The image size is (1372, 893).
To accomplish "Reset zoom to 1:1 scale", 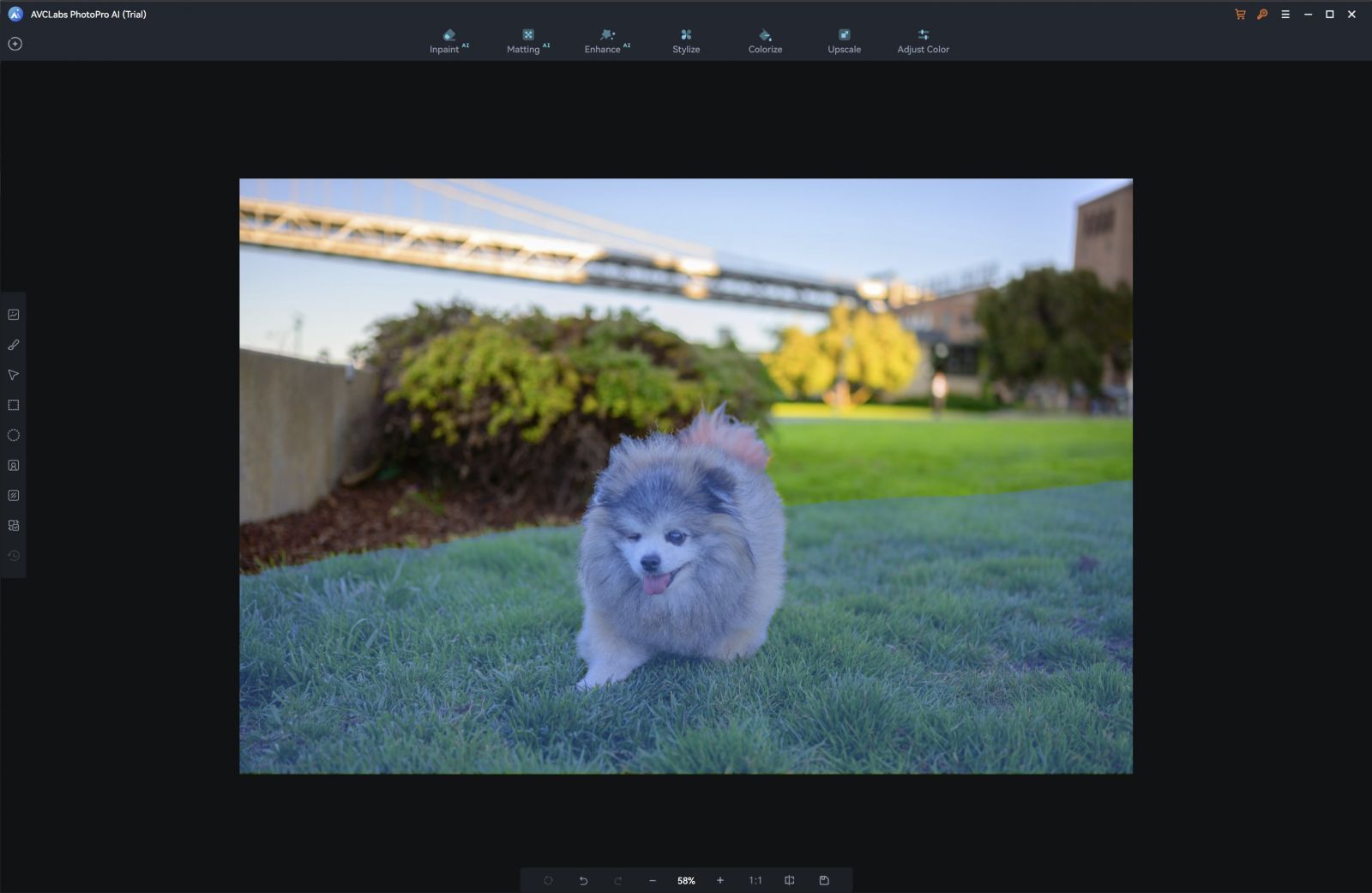I will point(755,880).
